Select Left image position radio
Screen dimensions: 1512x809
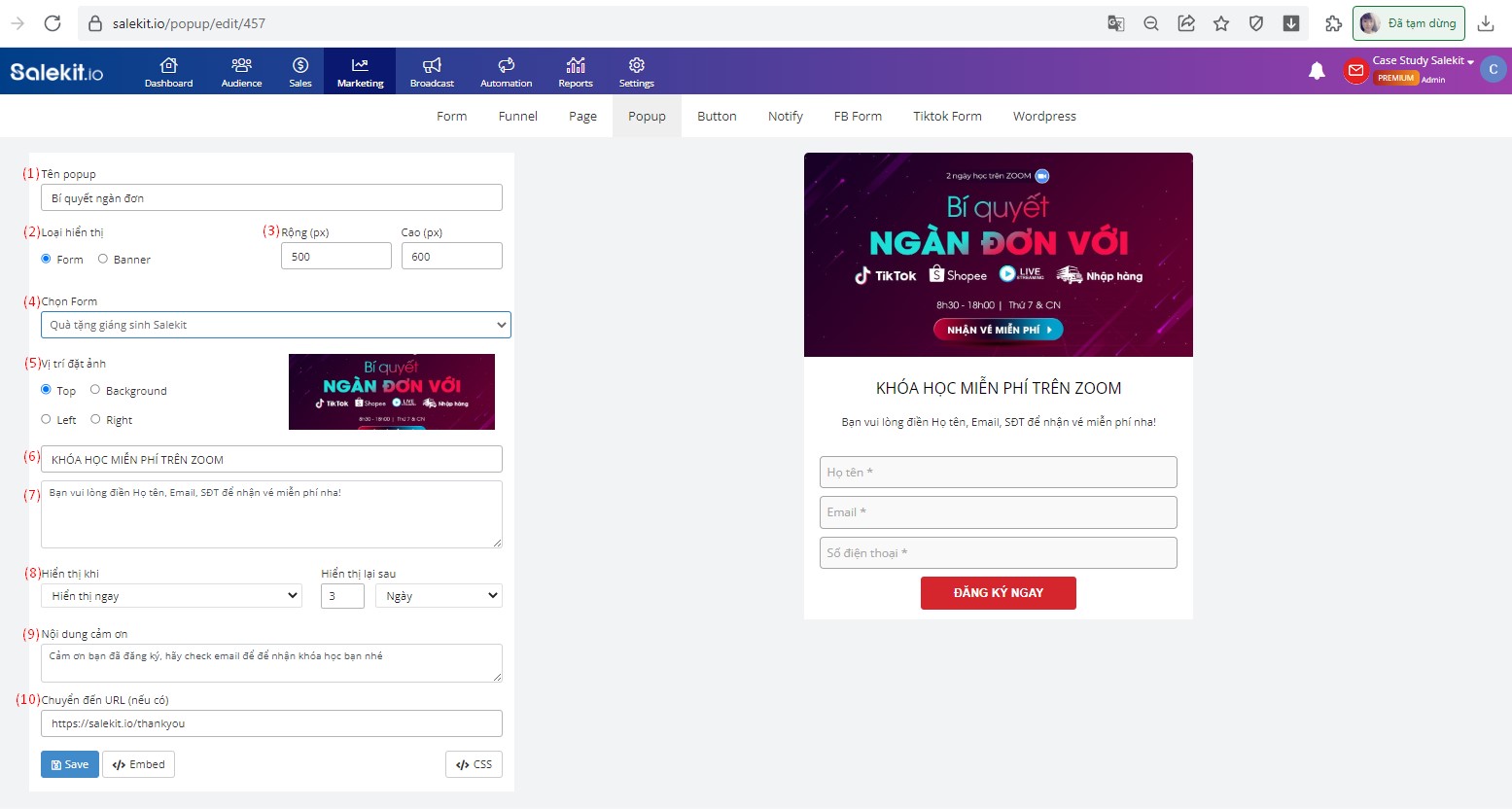46,419
